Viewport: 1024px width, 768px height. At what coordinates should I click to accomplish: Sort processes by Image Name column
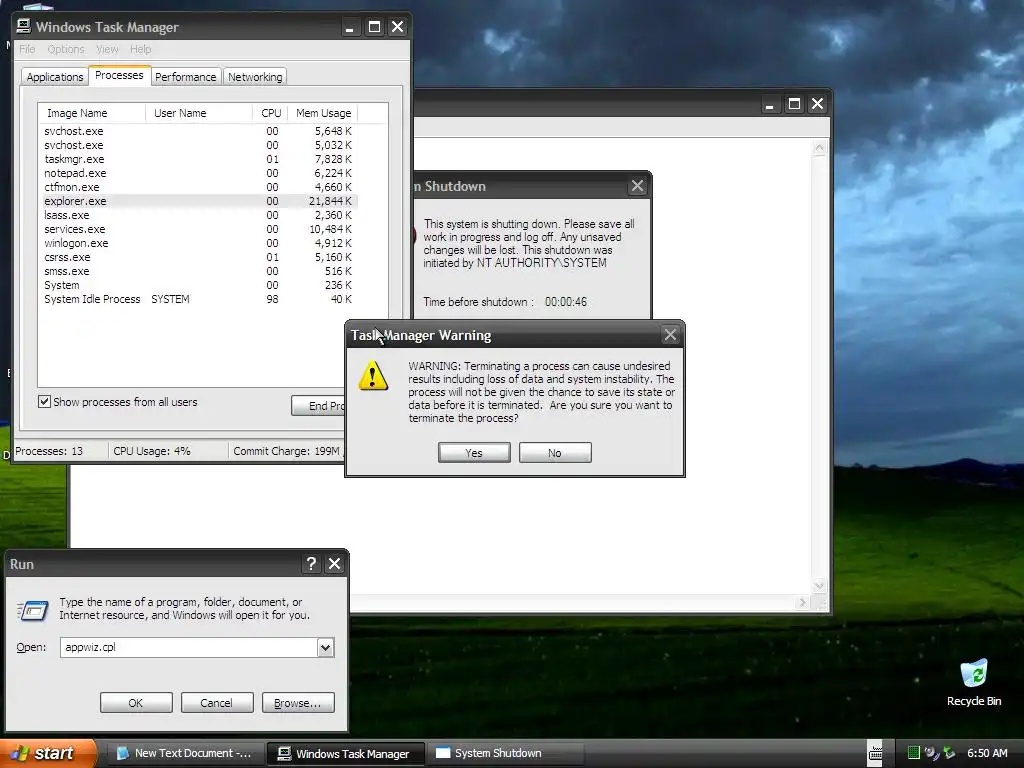pos(91,113)
